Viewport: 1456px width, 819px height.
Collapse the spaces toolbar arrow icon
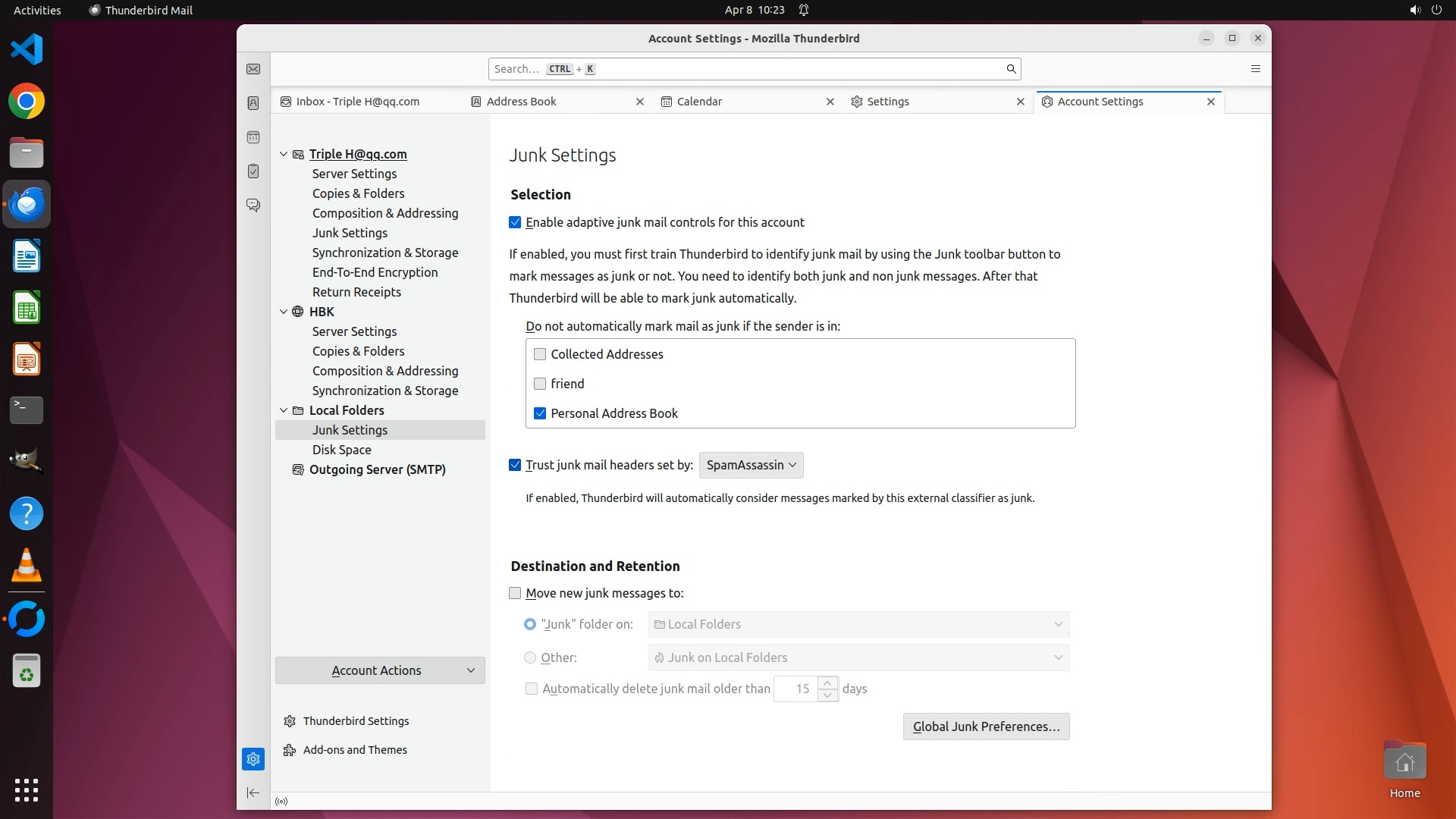[x=253, y=793]
